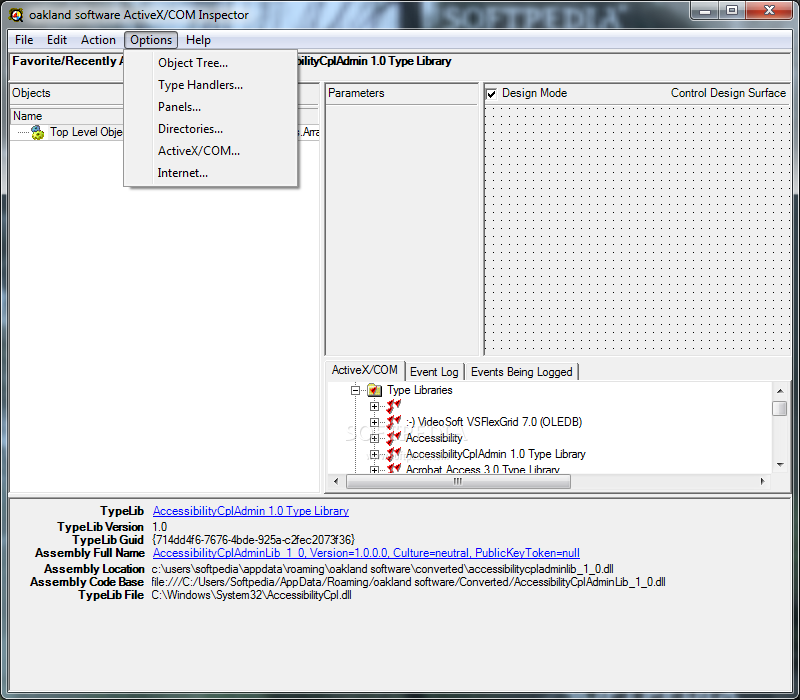Open AccessibilityCplAdmin 1.0 Type Library link

point(251,511)
